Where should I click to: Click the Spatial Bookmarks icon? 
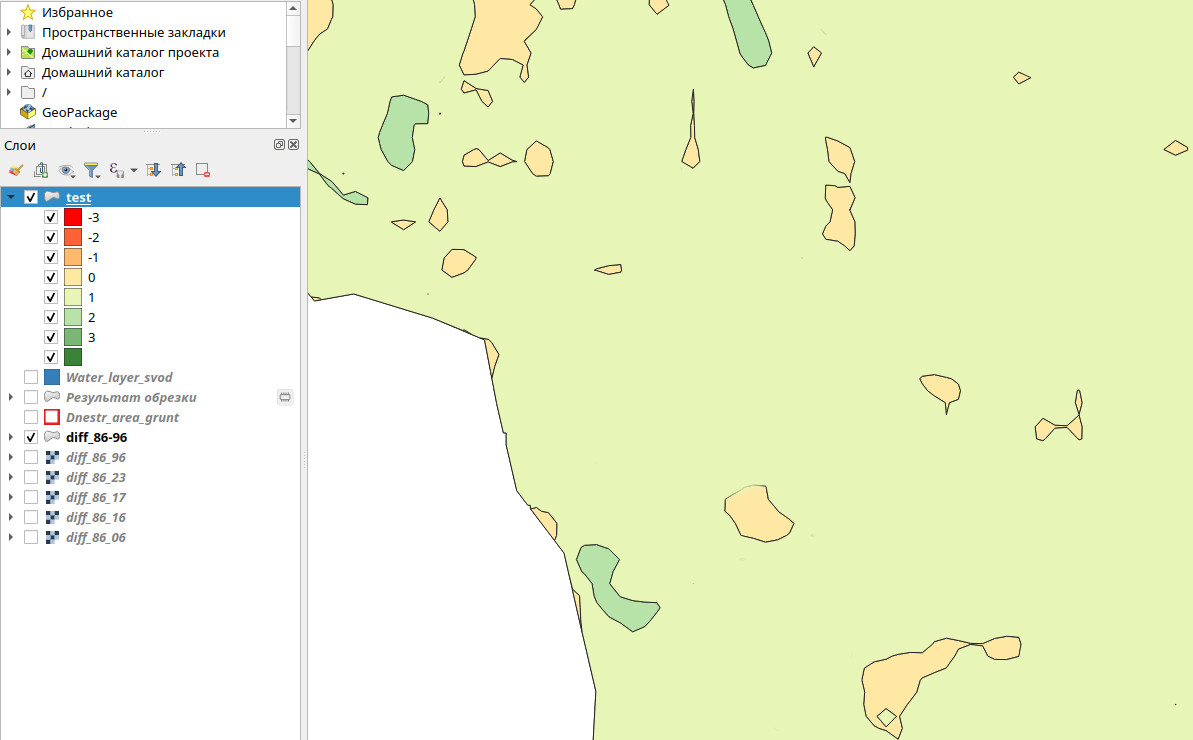[28, 32]
